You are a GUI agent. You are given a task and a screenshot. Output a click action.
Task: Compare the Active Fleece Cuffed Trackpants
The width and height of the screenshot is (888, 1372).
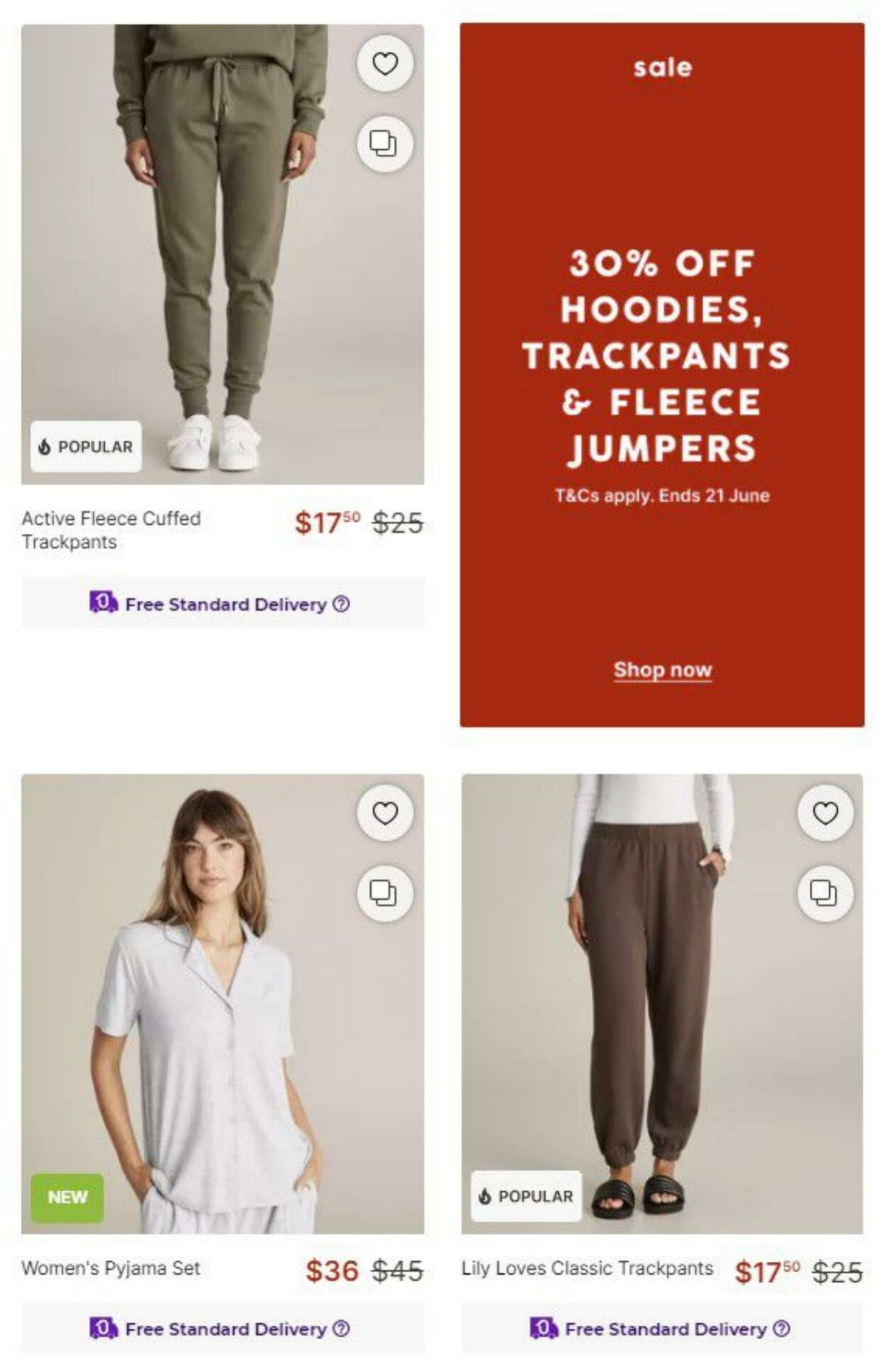[384, 144]
